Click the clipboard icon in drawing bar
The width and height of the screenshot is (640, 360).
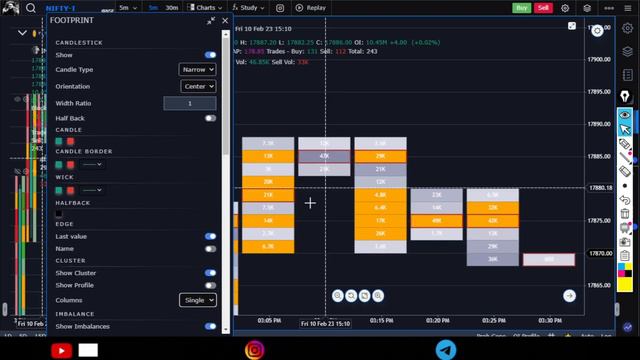[x=625, y=256]
